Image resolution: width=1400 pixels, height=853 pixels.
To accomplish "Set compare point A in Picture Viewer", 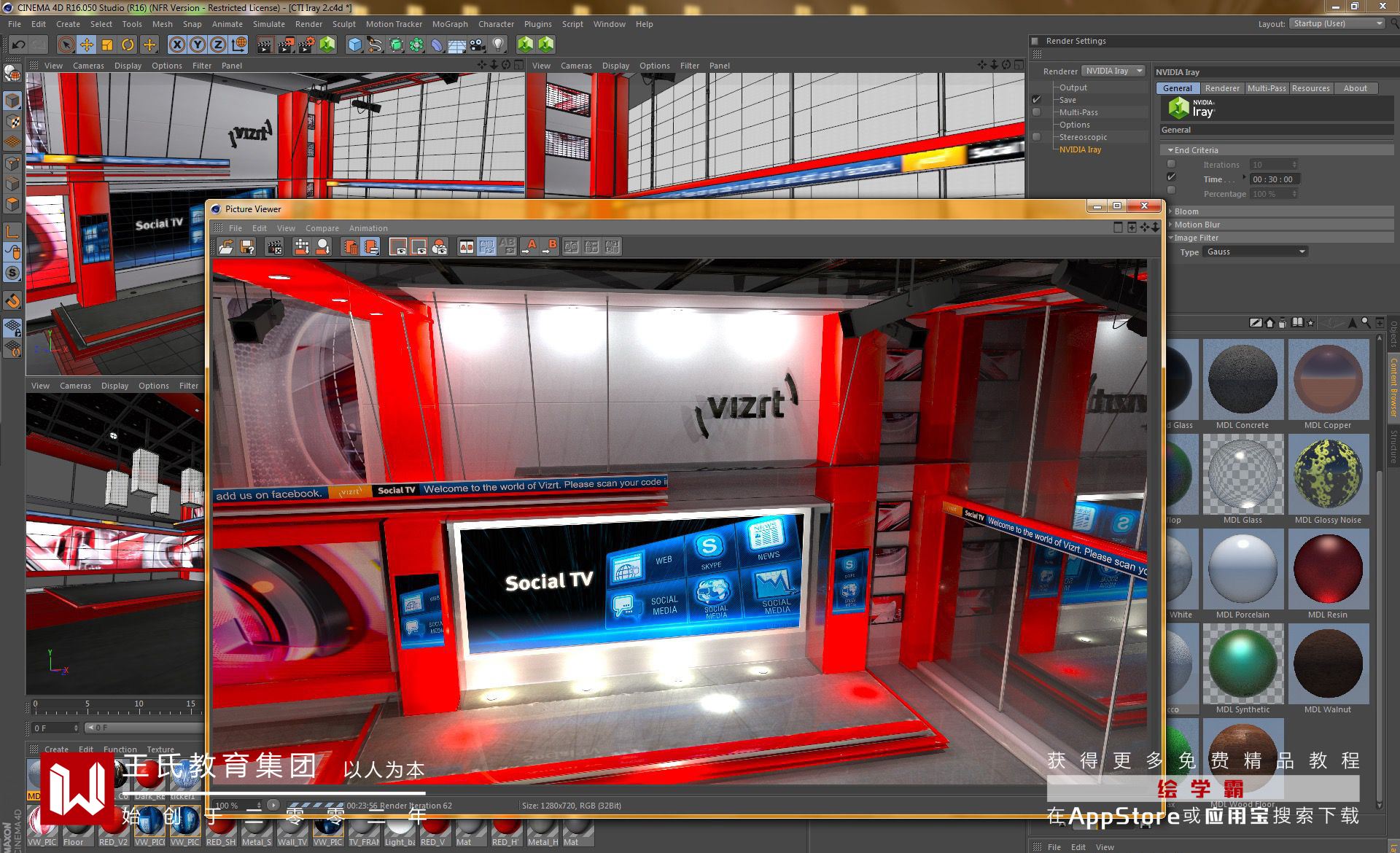I will click(x=529, y=247).
